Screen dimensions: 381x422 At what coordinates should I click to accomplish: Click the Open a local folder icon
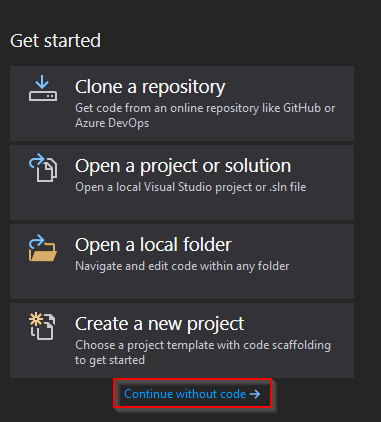tap(43, 248)
